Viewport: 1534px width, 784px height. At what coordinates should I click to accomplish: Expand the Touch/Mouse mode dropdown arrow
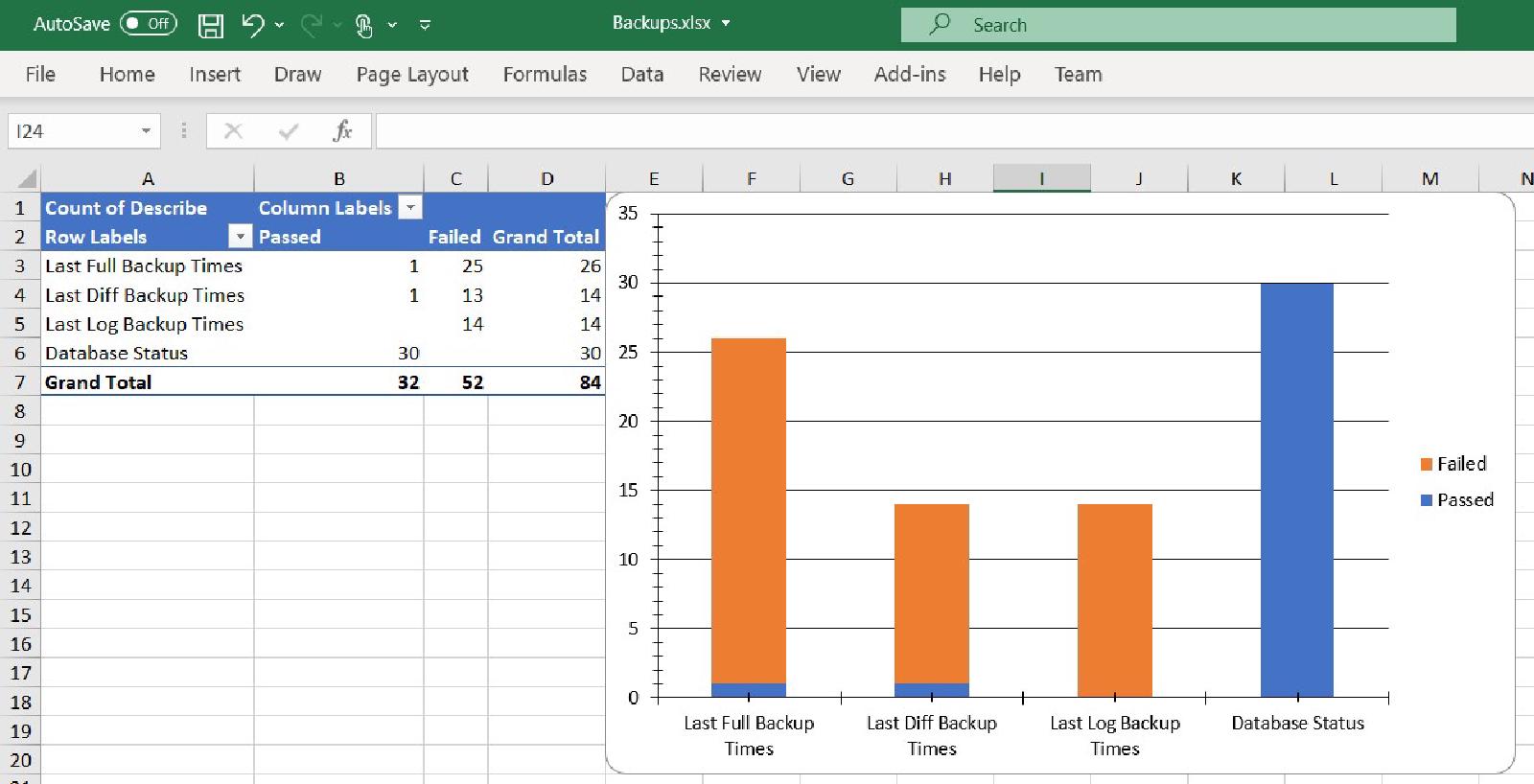click(x=392, y=25)
